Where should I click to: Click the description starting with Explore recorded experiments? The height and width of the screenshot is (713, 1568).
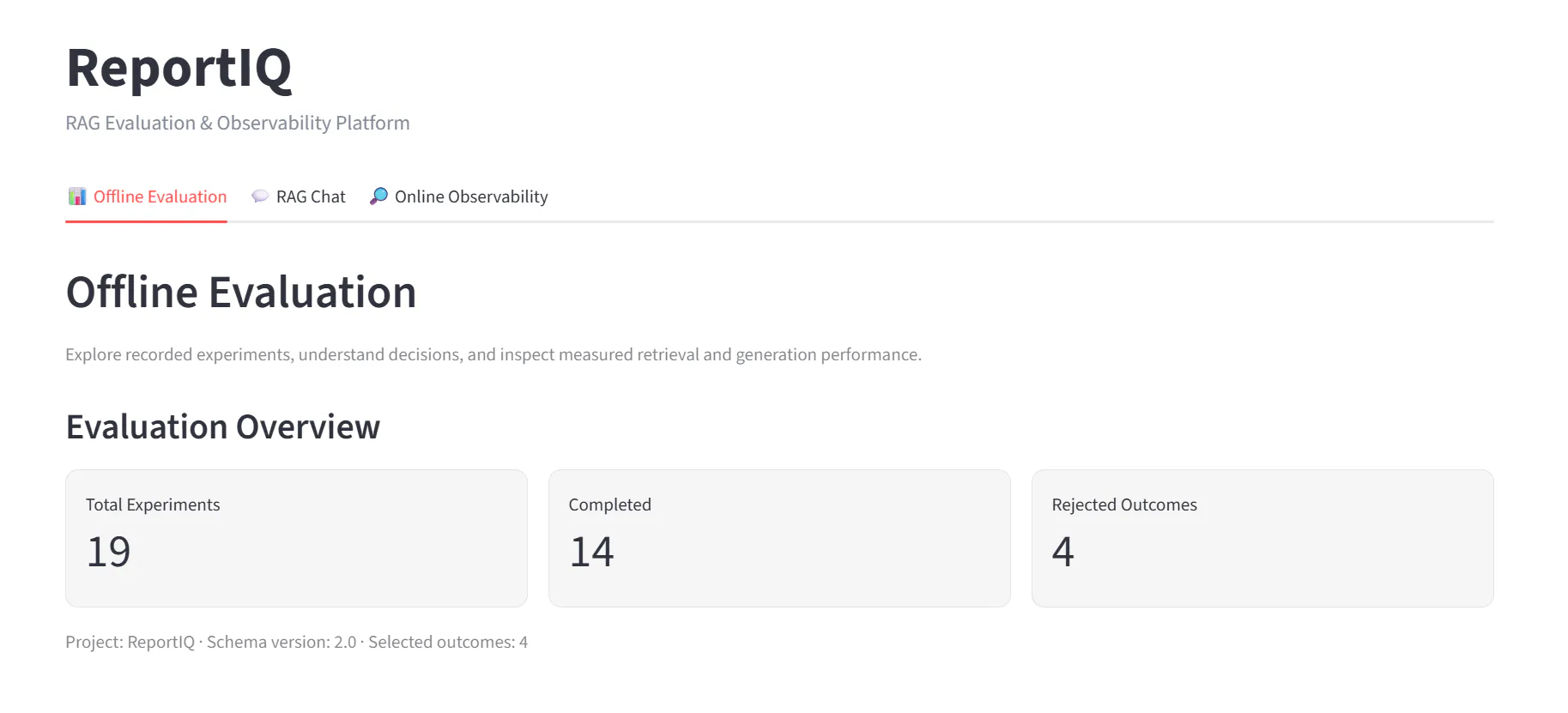point(493,354)
